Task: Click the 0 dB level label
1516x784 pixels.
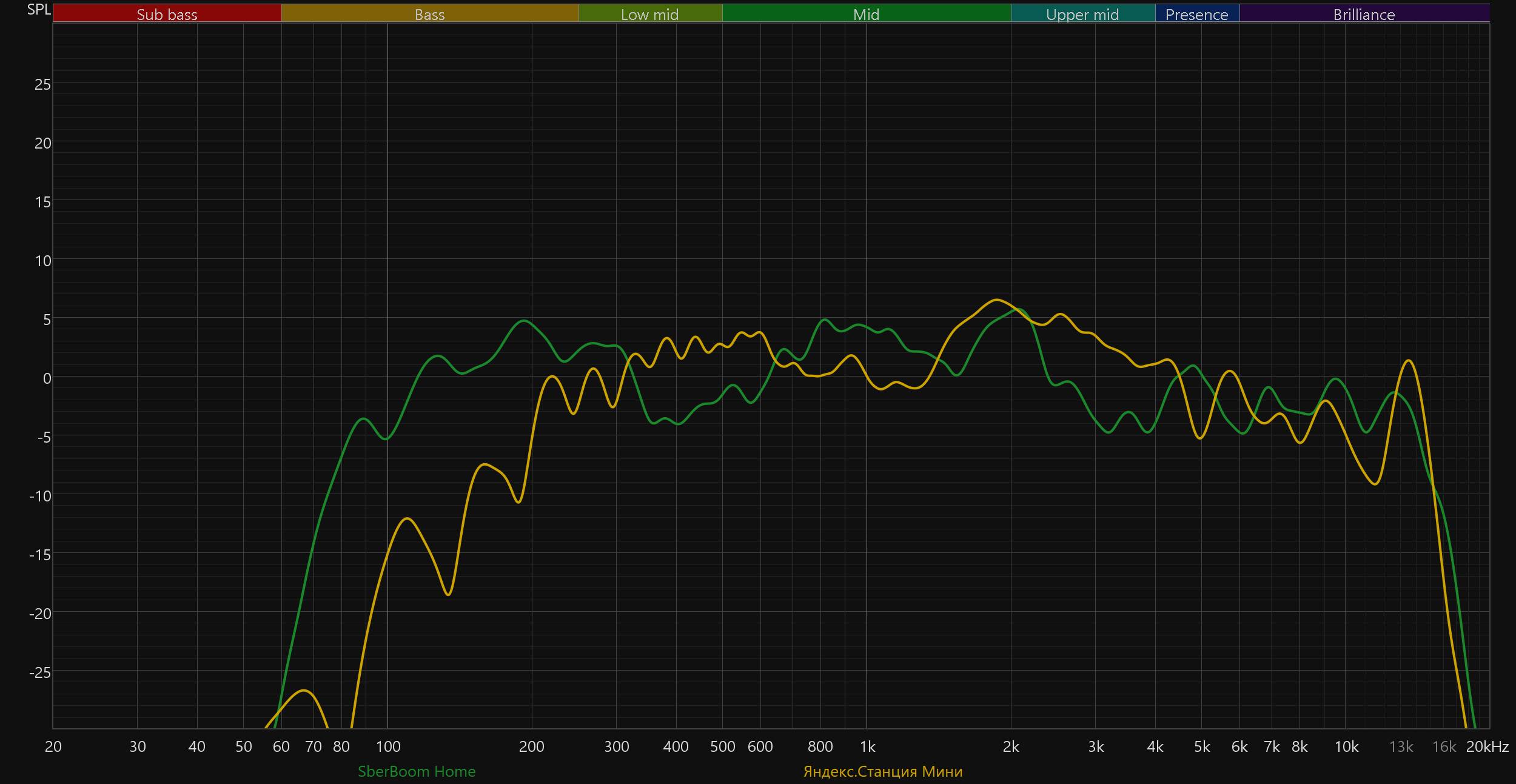Action: (47, 378)
